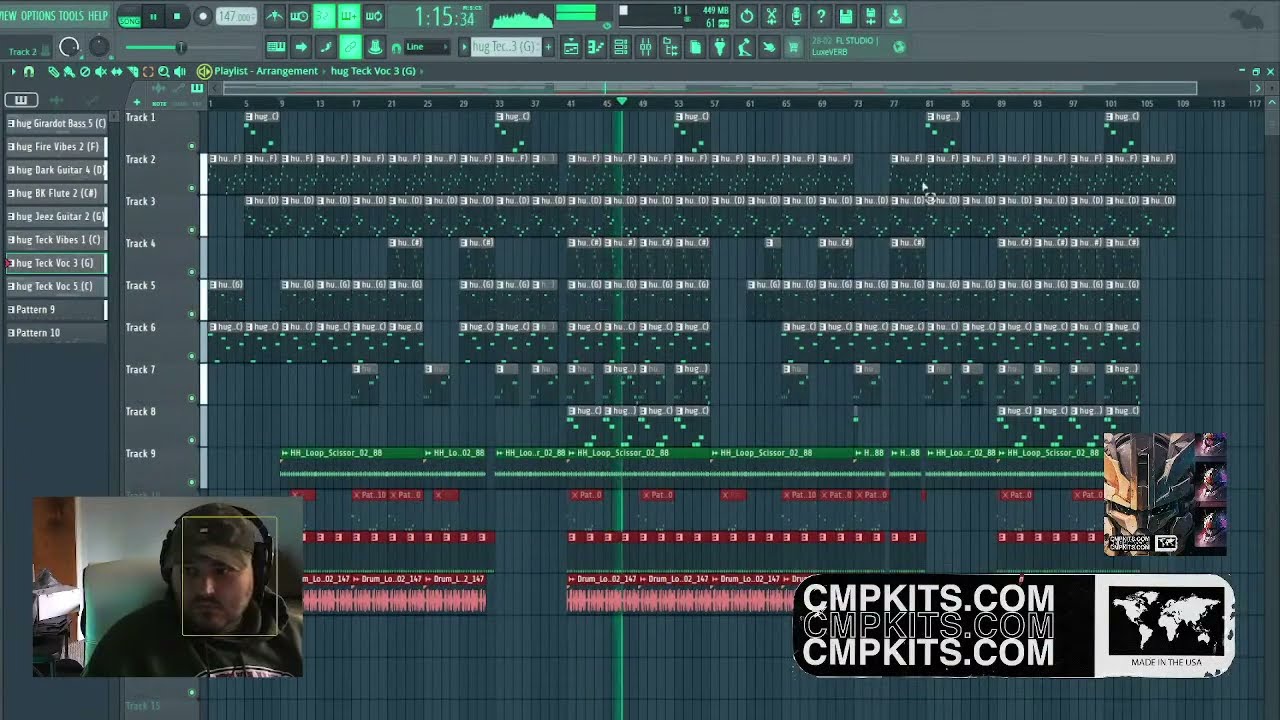Toggle auto scrolling arrow icon
1280x720 pixels.
click(301, 47)
